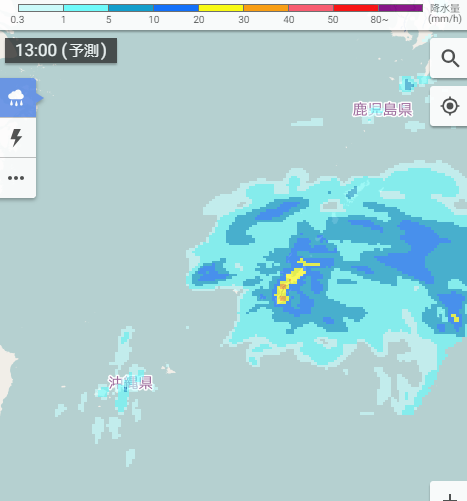Click the yellow 20 legend swatch
The image size is (467, 501).
coord(221,8)
